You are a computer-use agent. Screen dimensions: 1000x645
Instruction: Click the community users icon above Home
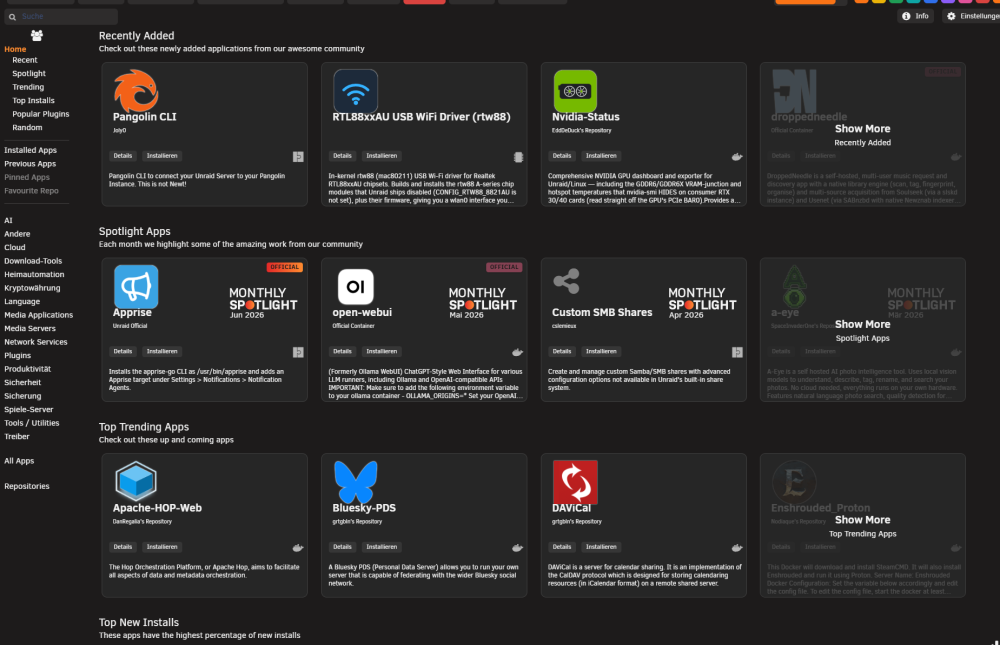(x=37, y=36)
